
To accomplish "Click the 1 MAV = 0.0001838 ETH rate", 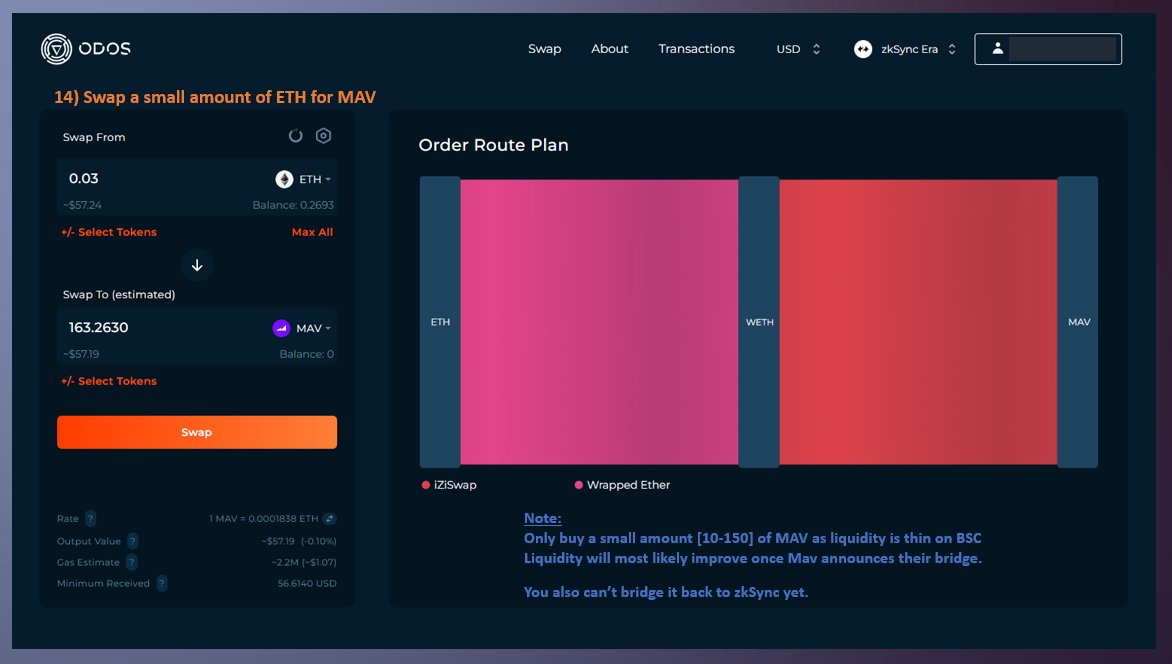I will point(264,518).
